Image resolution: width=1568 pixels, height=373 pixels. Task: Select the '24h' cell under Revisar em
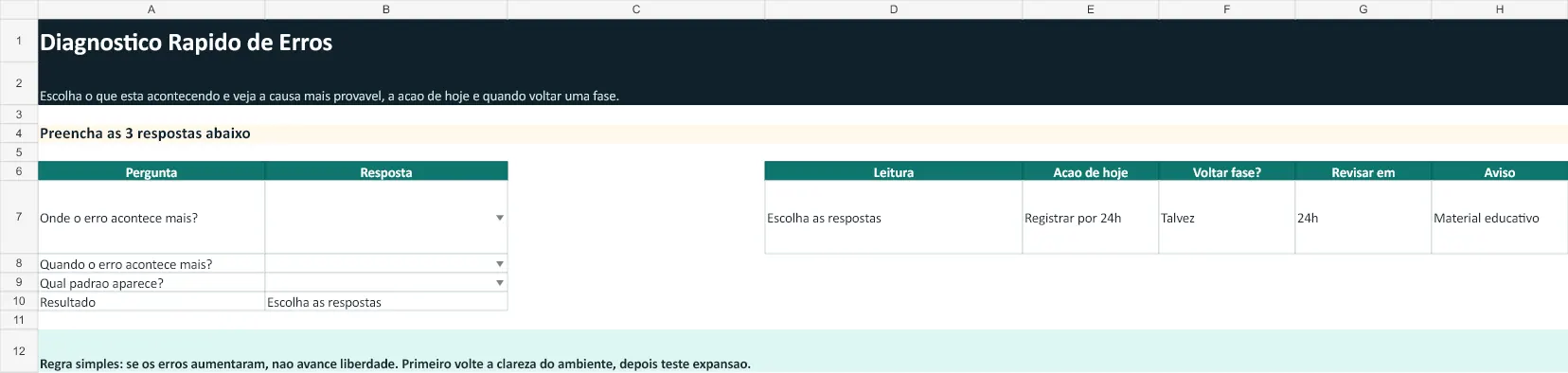point(1363,217)
